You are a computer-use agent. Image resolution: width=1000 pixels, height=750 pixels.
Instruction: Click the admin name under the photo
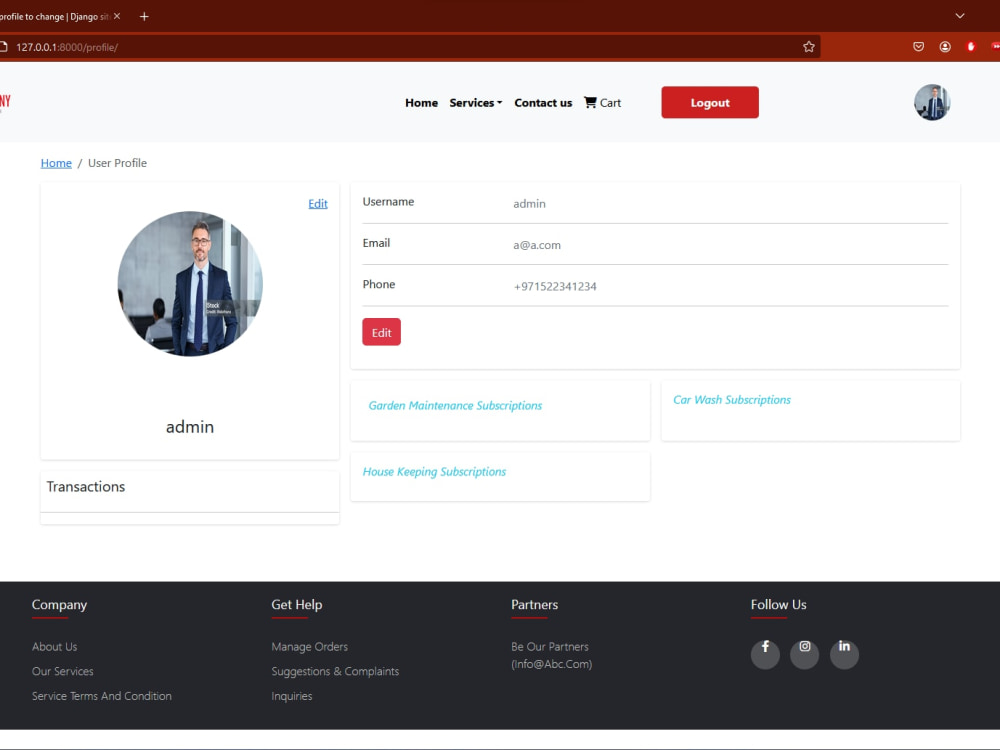click(x=190, y=427)
